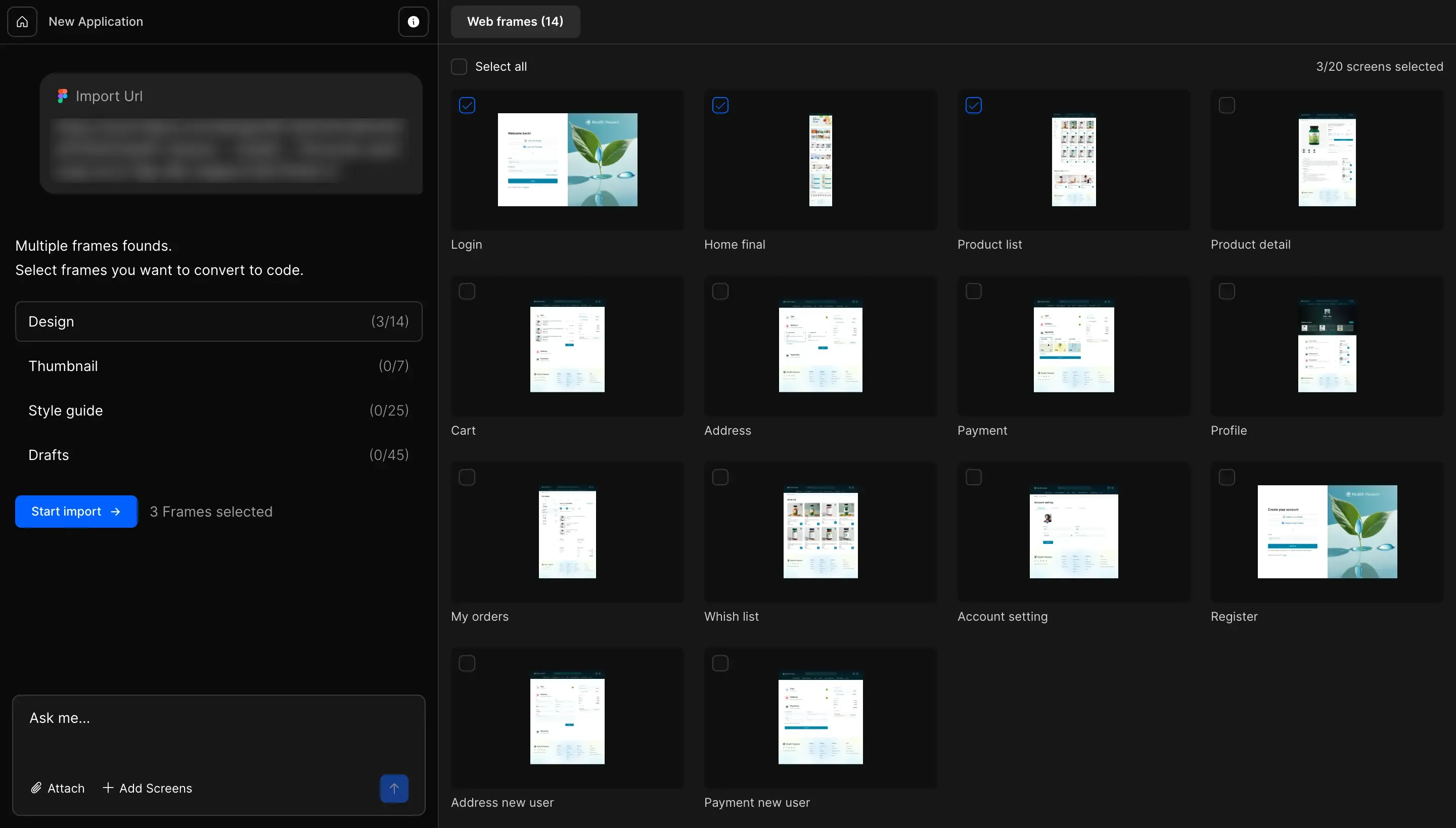The width and height of the screenshot is (1456, 828).
Task: Check the Account setting frame checkbox
Action: point(974,477)
